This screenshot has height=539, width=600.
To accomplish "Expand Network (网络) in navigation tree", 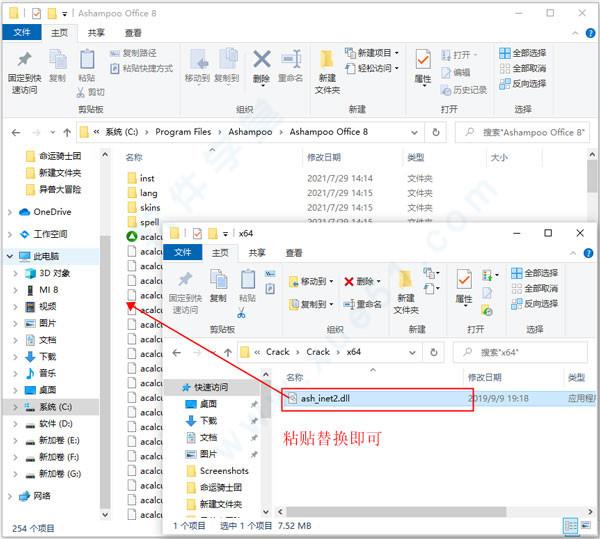I will pos(10,496).
